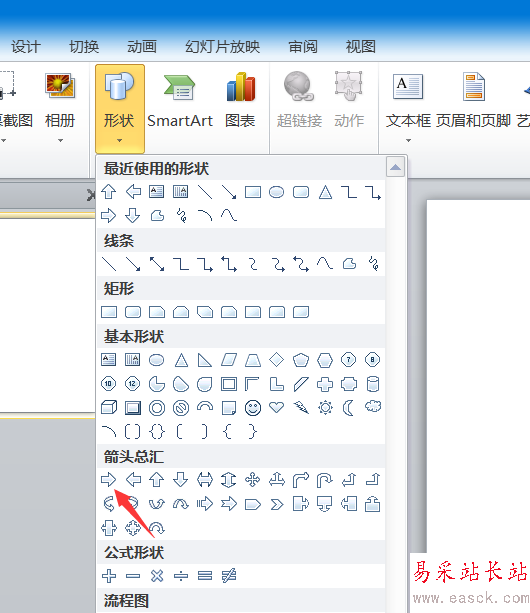Select down arrow under 箭头总汇
The image size is (530, 613).
[181, 479]
